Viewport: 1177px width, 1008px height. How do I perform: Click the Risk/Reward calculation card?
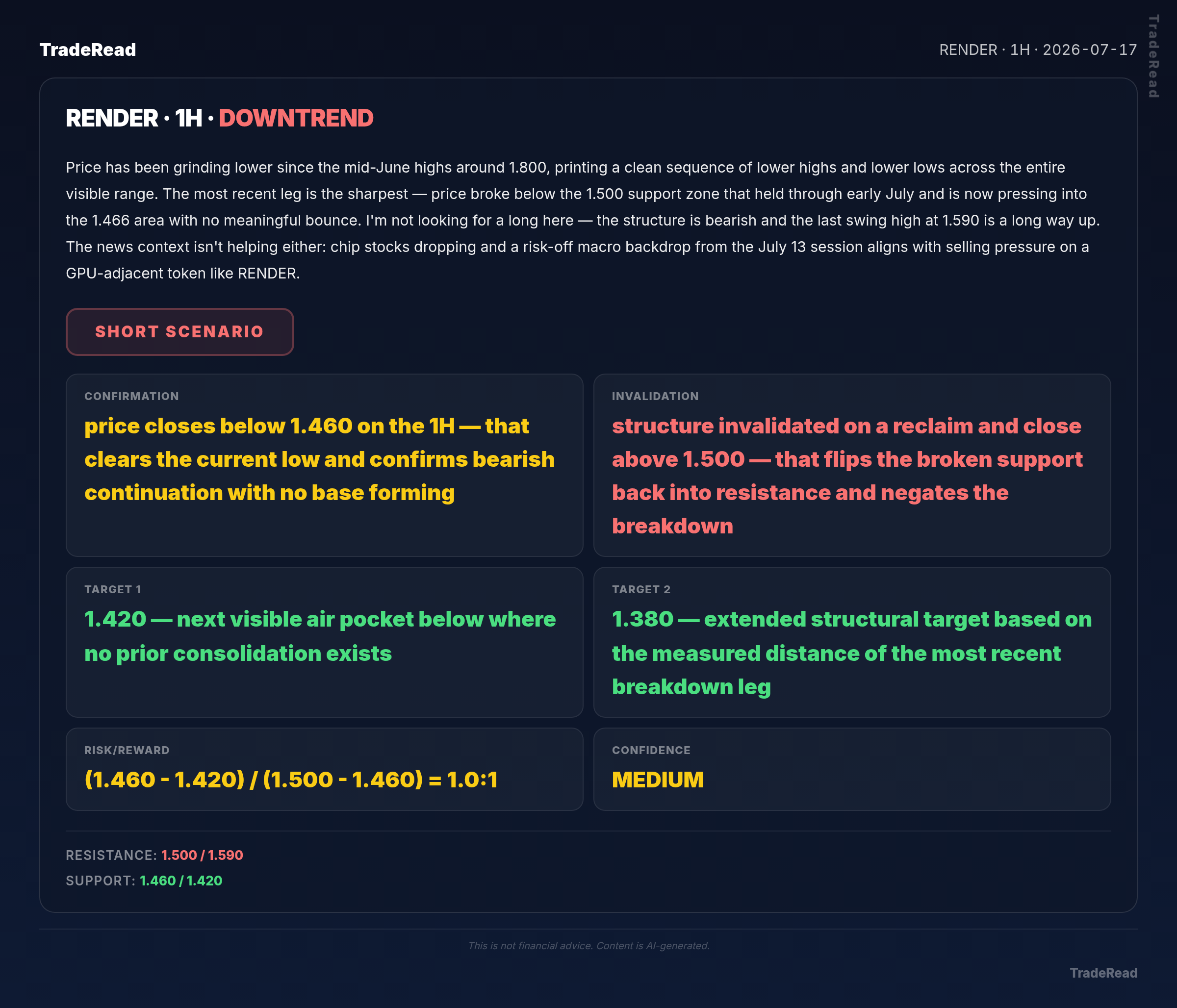coord(324,769)
